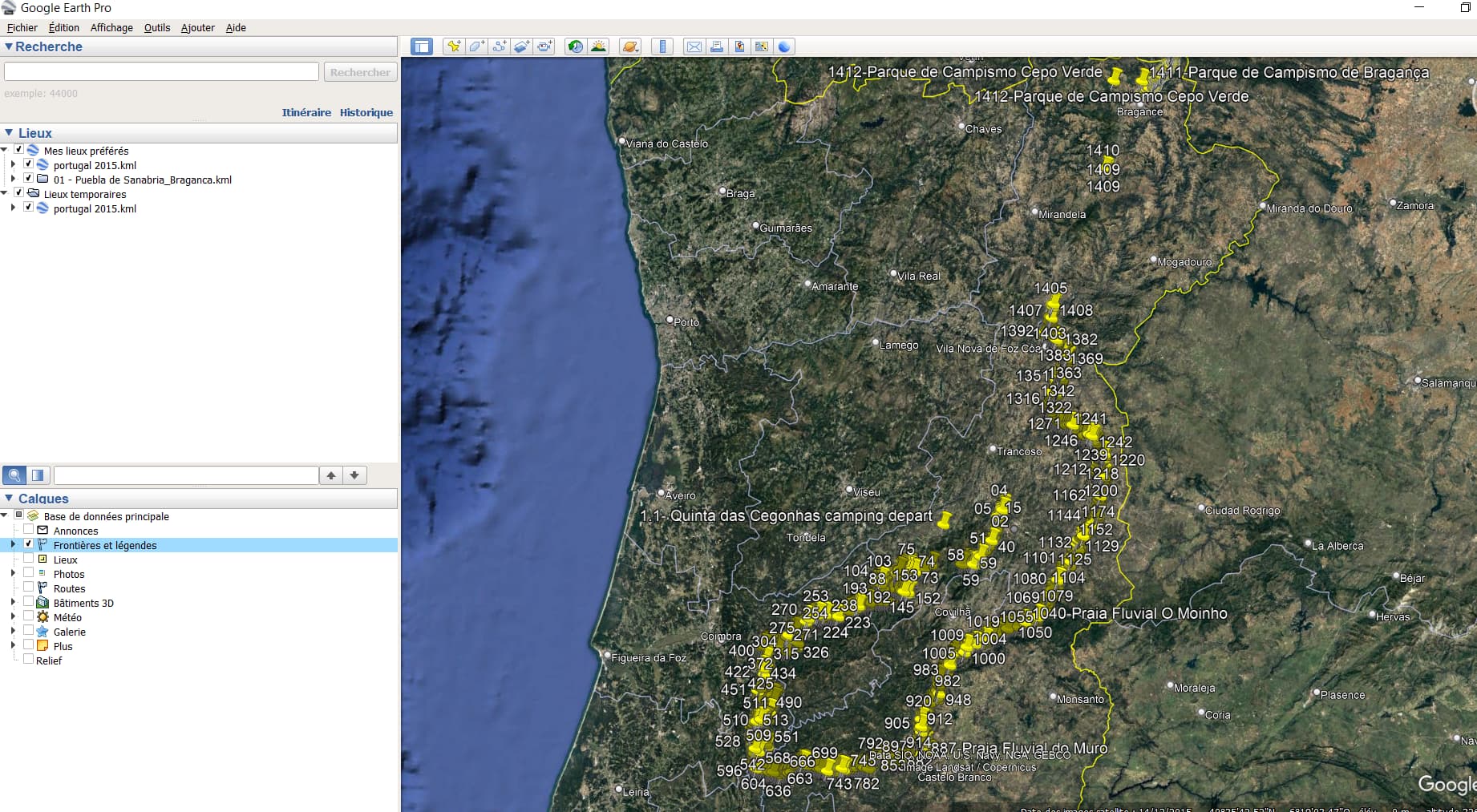
Task: Collapse the Calques panel header
Action: pyautogui.click(x=9, y=499)
